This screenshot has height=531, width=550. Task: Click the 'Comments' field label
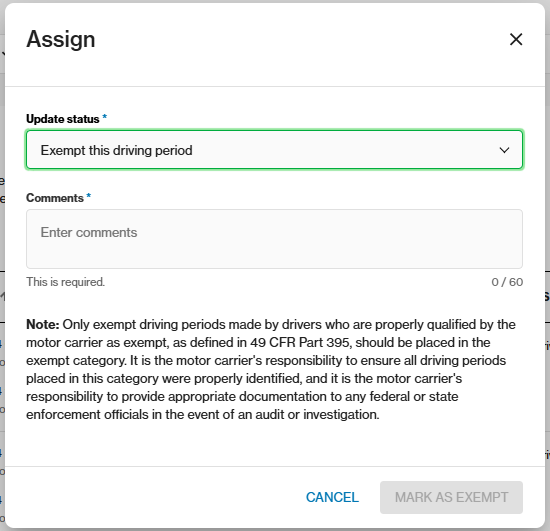[x=55, y=198]
